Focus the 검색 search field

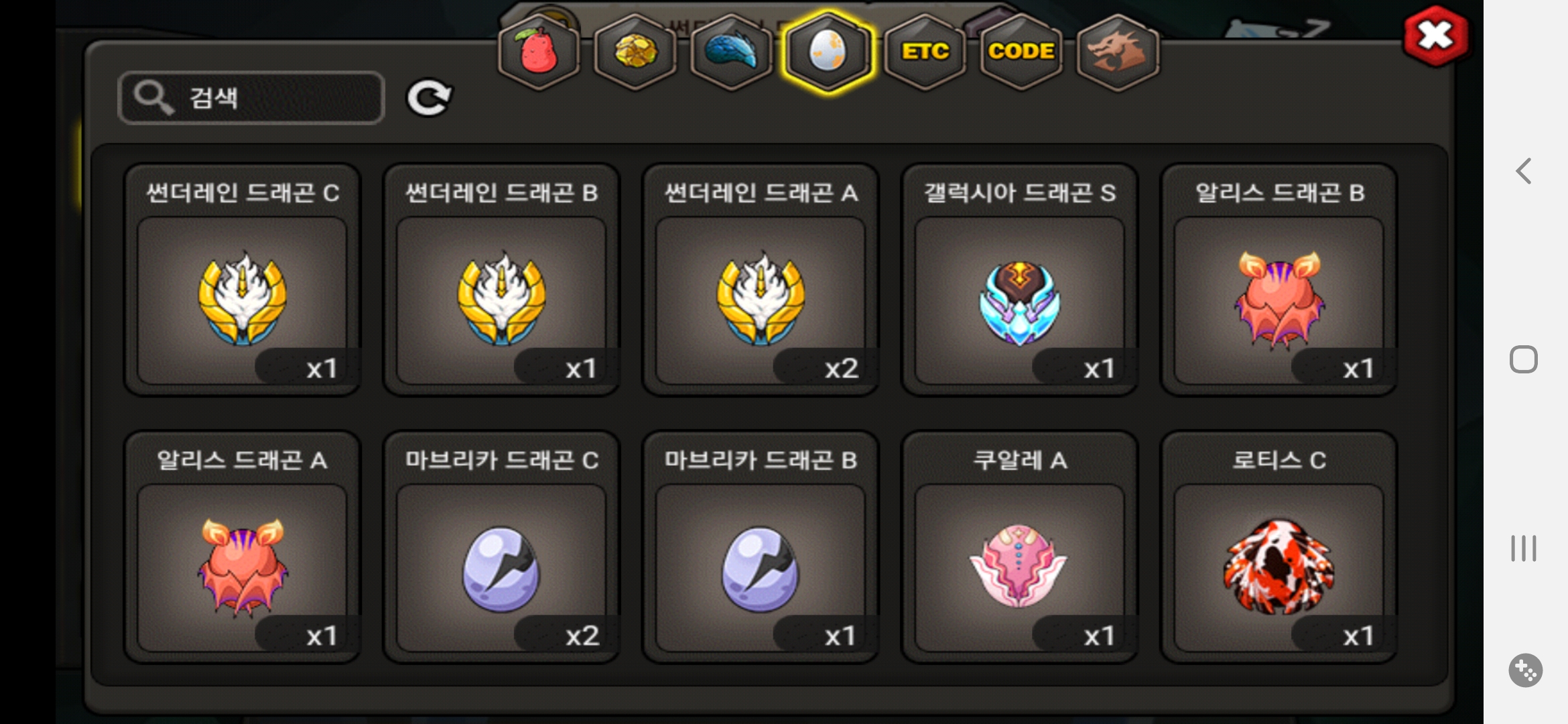[x=251, y=98]
